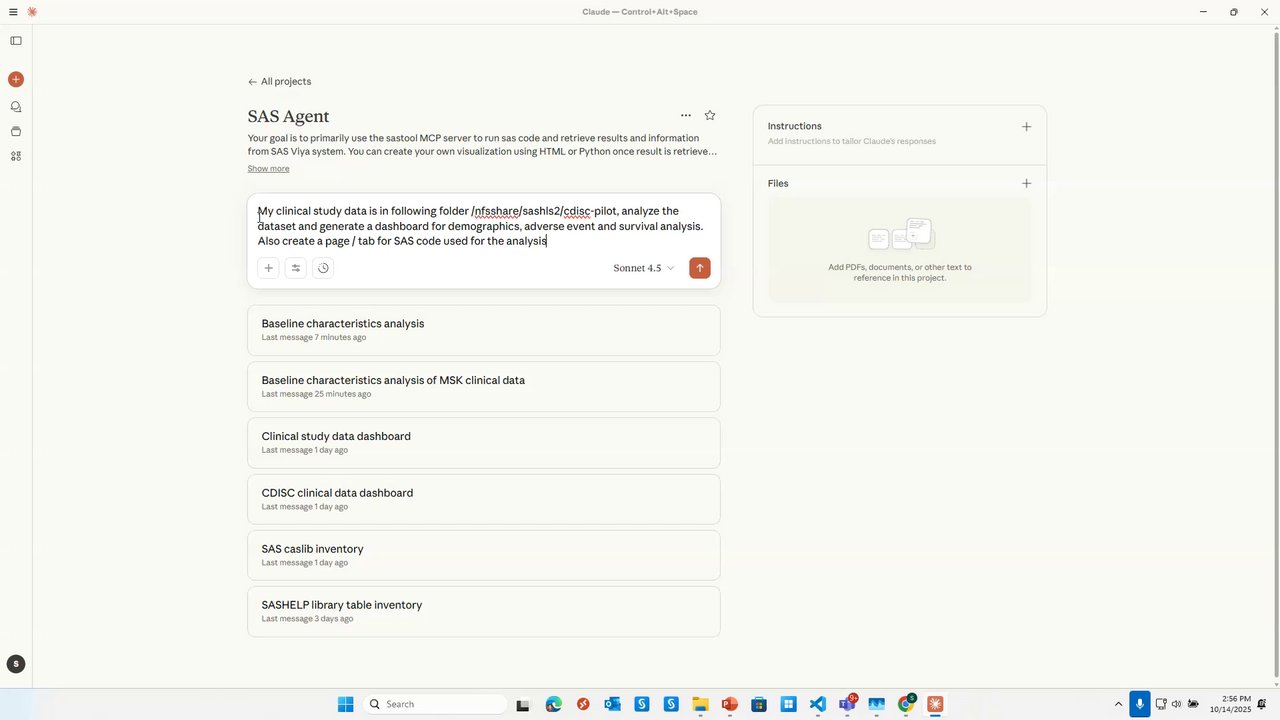Image resolution: width=1280 pixels, height=720 pixels.
Task: Open Microsoft Teams from taskbar
Action: point(847,704)
